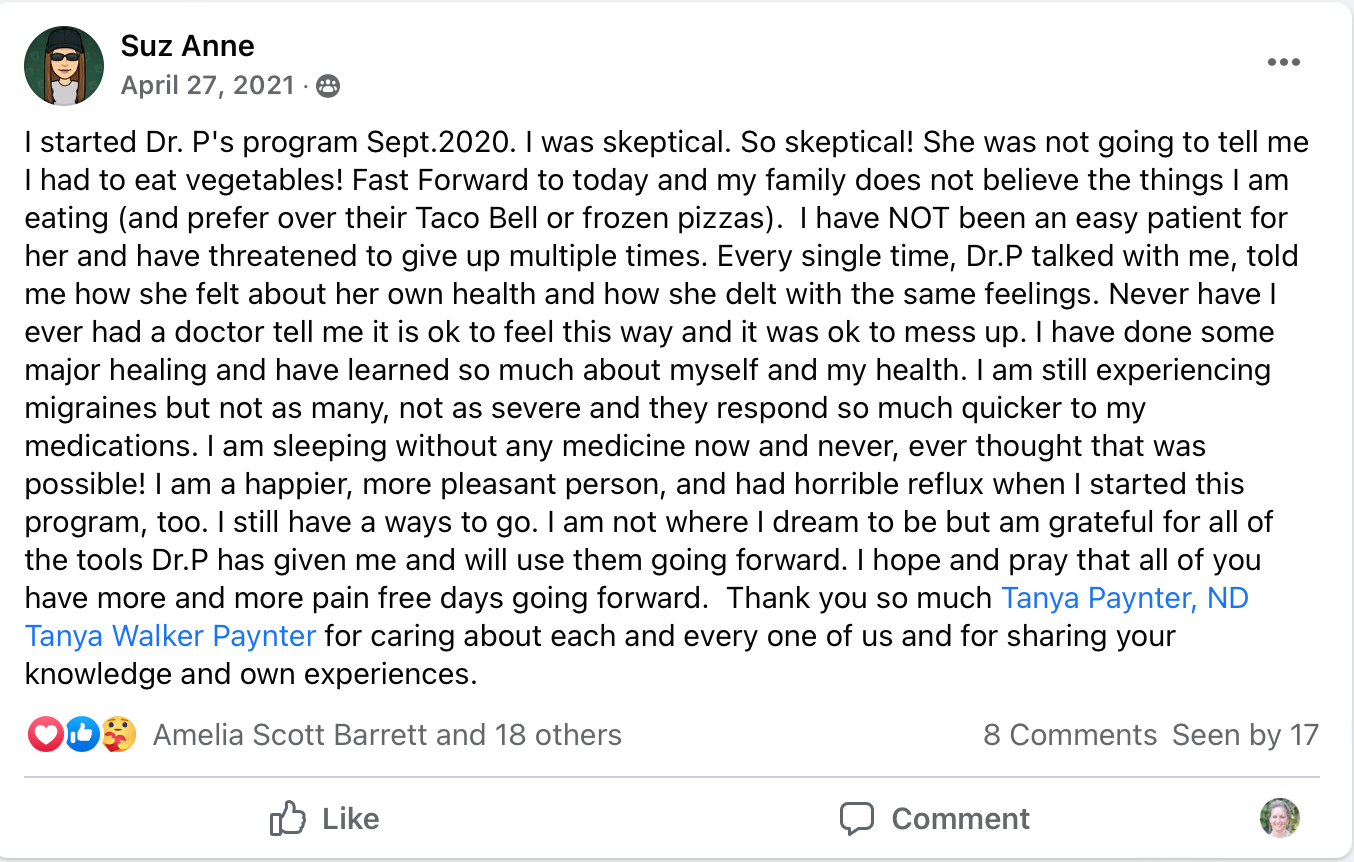View the Seen by 17 list

(x=1245, y=735)
